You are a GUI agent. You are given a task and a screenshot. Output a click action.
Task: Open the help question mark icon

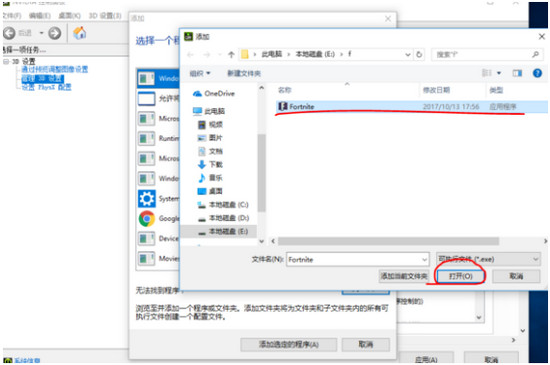[x=537, y=73]
